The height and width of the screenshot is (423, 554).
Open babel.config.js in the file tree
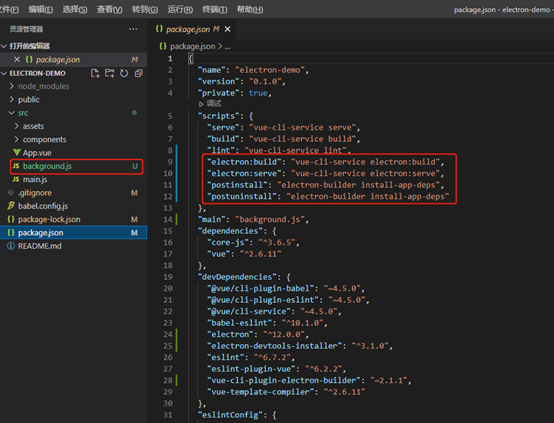[43, 206]
